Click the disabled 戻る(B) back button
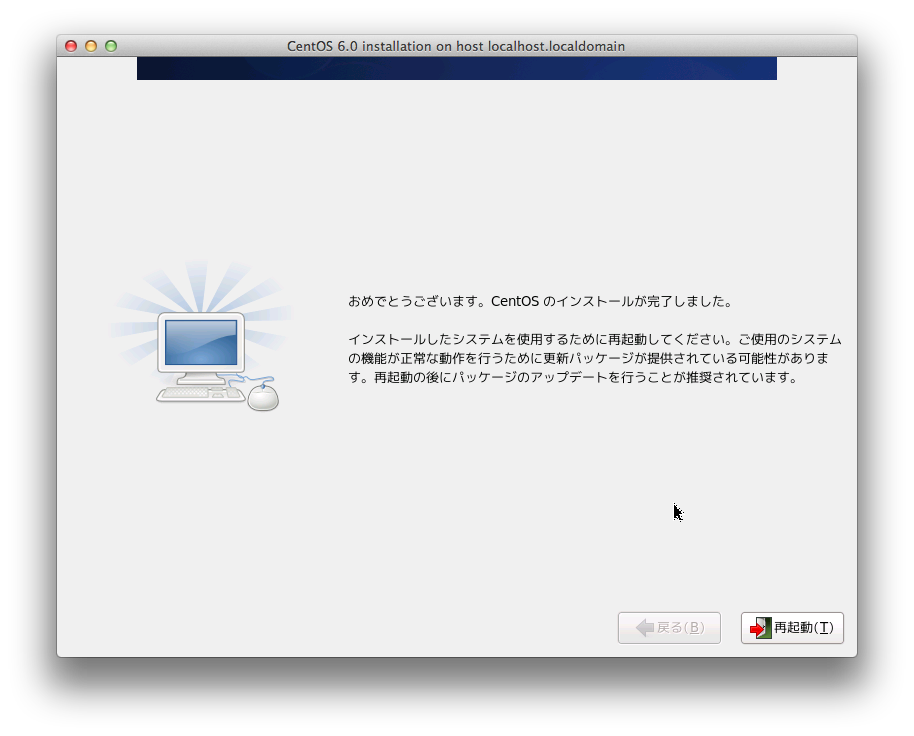Screen dimensions: 914x736 pos(669,628)
